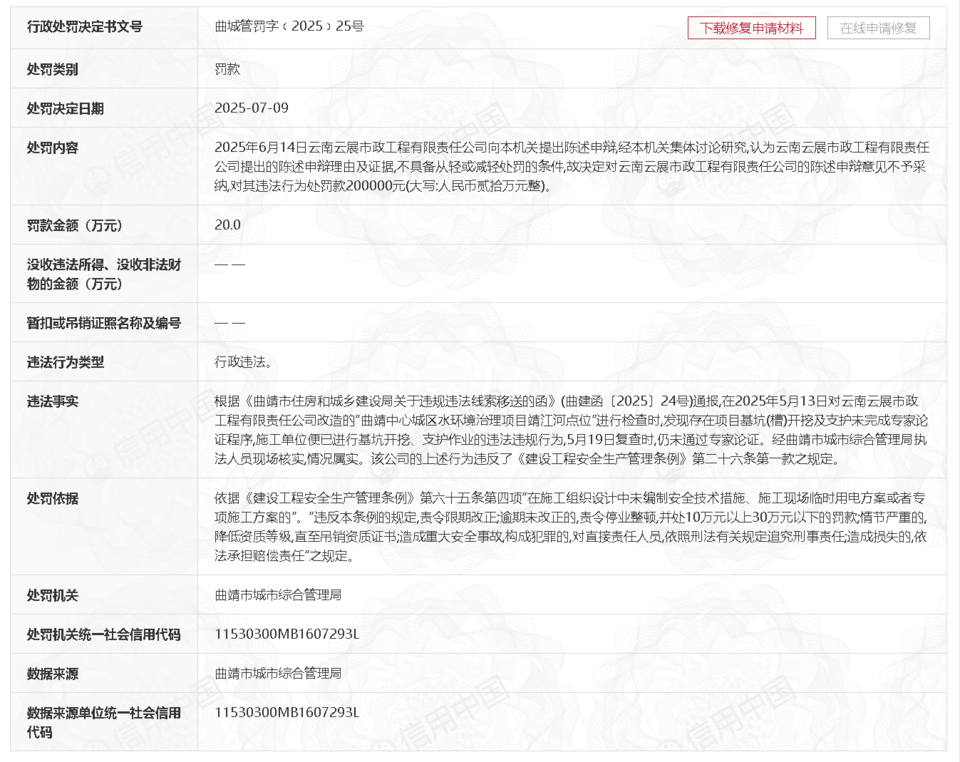Image resolution: width=960 pixels, height=762 pixels.
Task: Click the 在线申请修复 button
Action: pyautogui.click(x=878, y=28)
